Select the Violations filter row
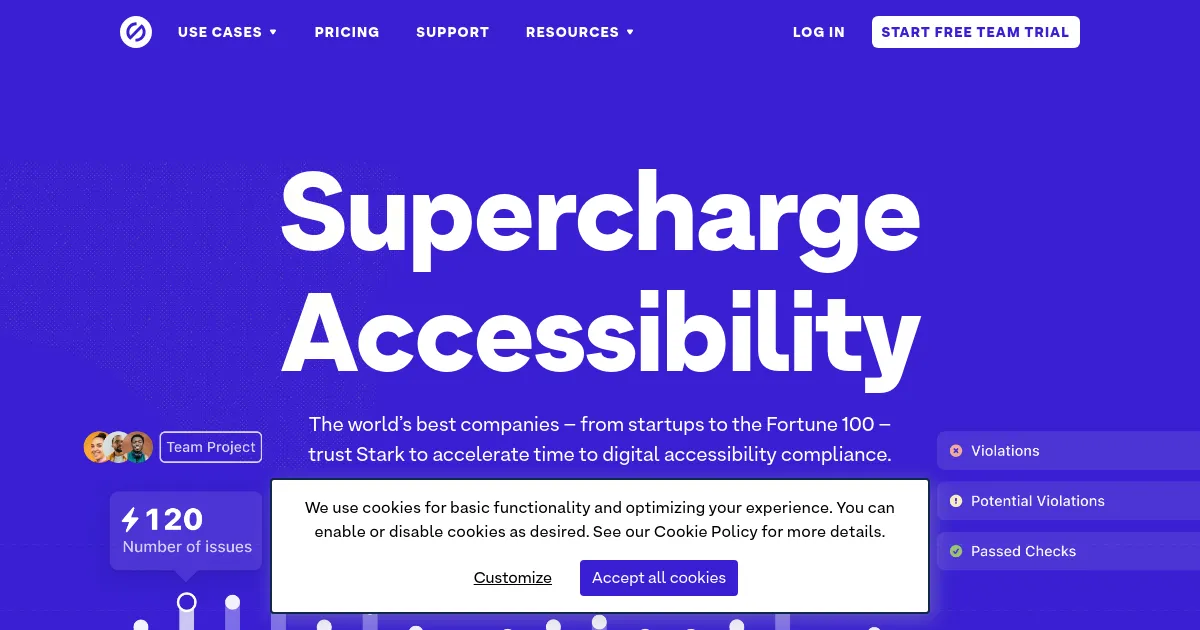This screenshot has height=630, width=1200. pos(1067,451)
